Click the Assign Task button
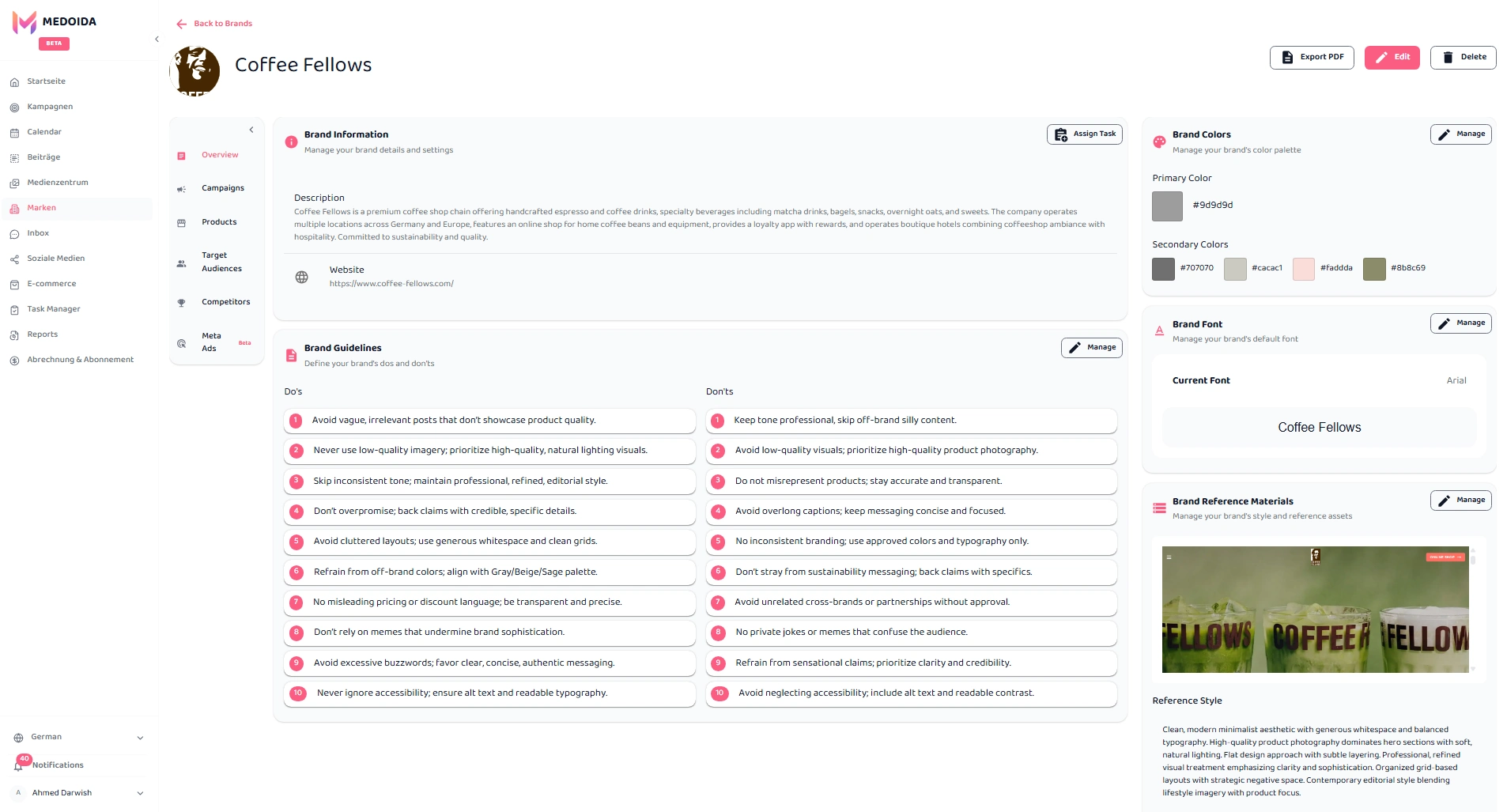This screenshot has height=812, width=1507. pyautogui.click(x=1085, y=134)
